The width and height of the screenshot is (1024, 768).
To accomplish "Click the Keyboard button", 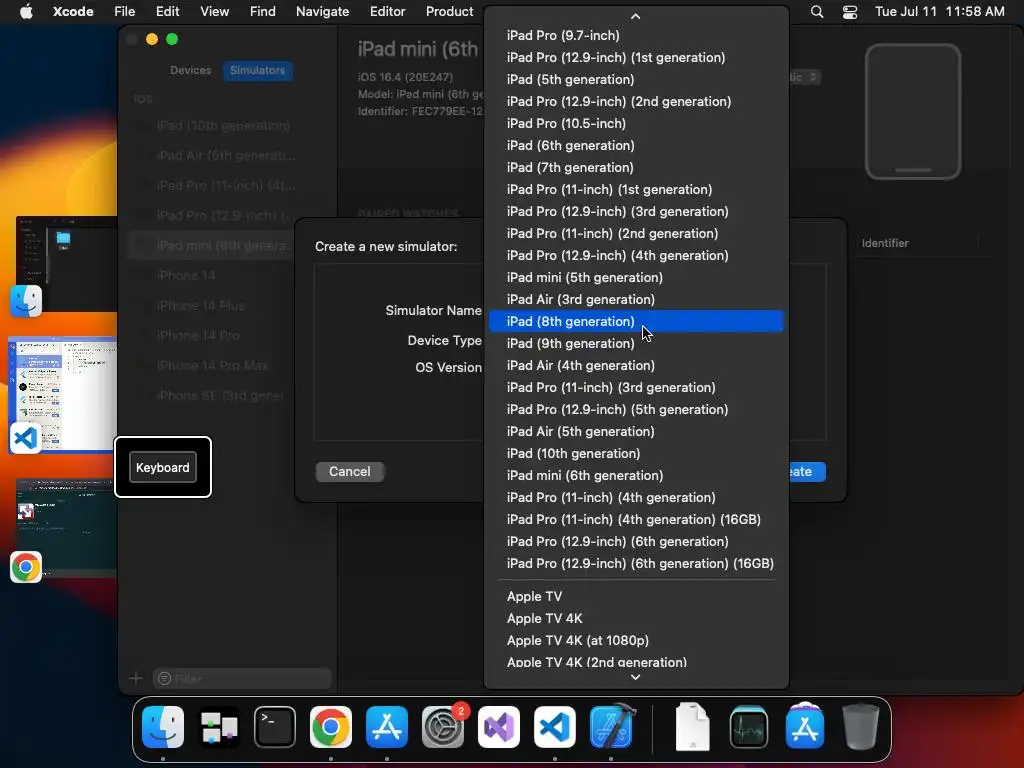I will point(163,468).
